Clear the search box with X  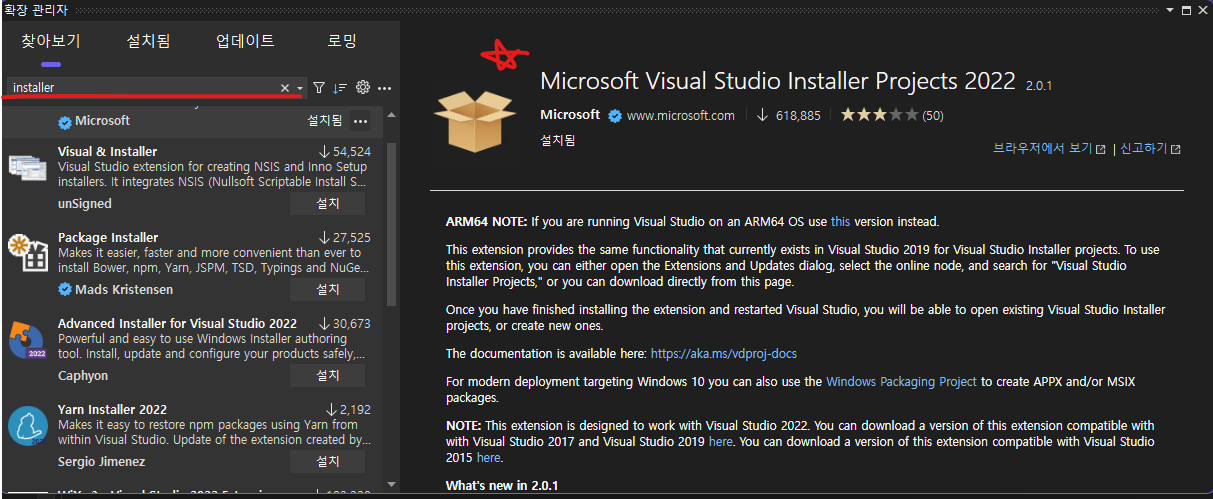[x=285, y=88]
